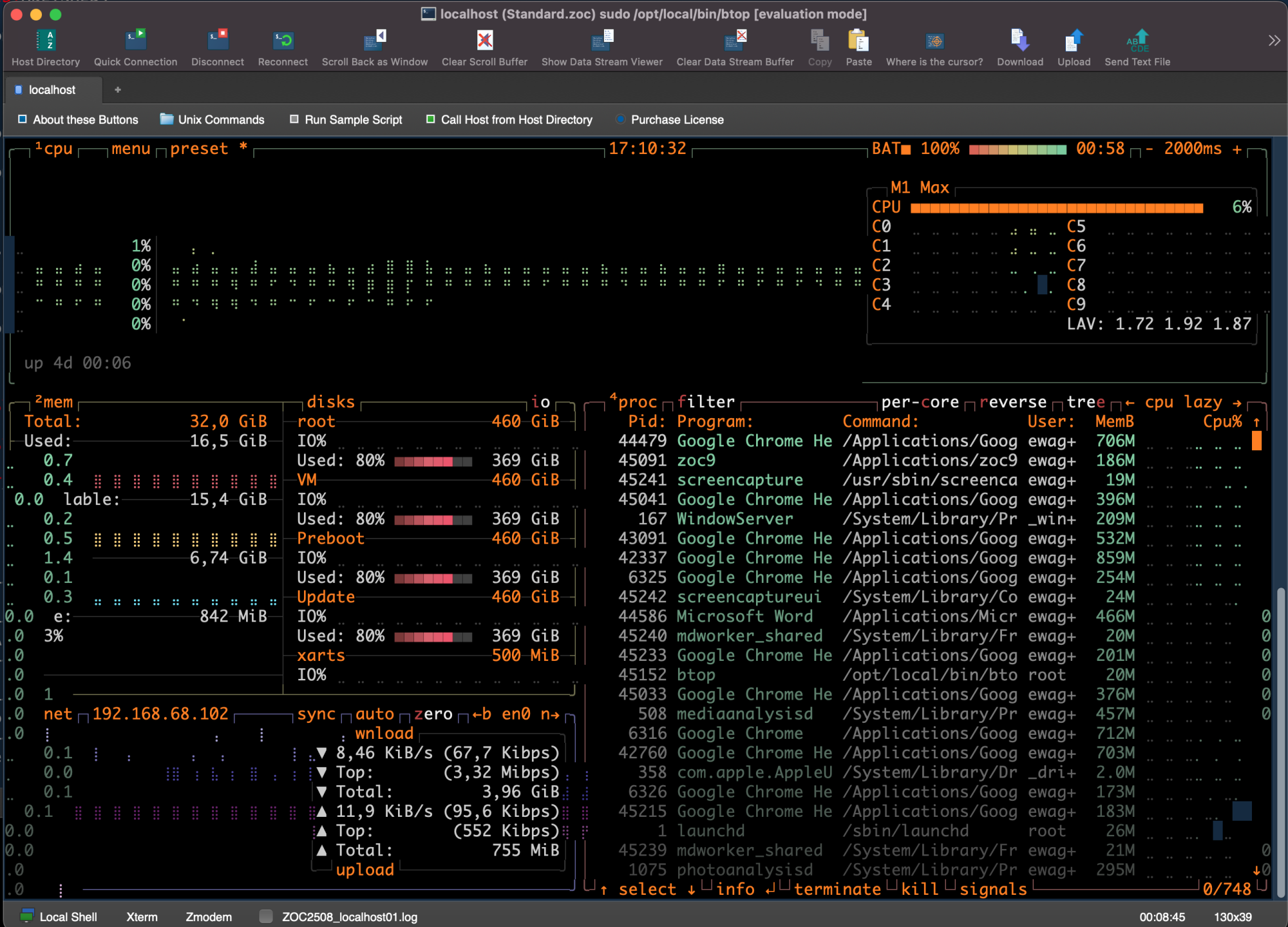Click the root disk usage bar
Screen dimensions: 1288x927
[433, 461]
